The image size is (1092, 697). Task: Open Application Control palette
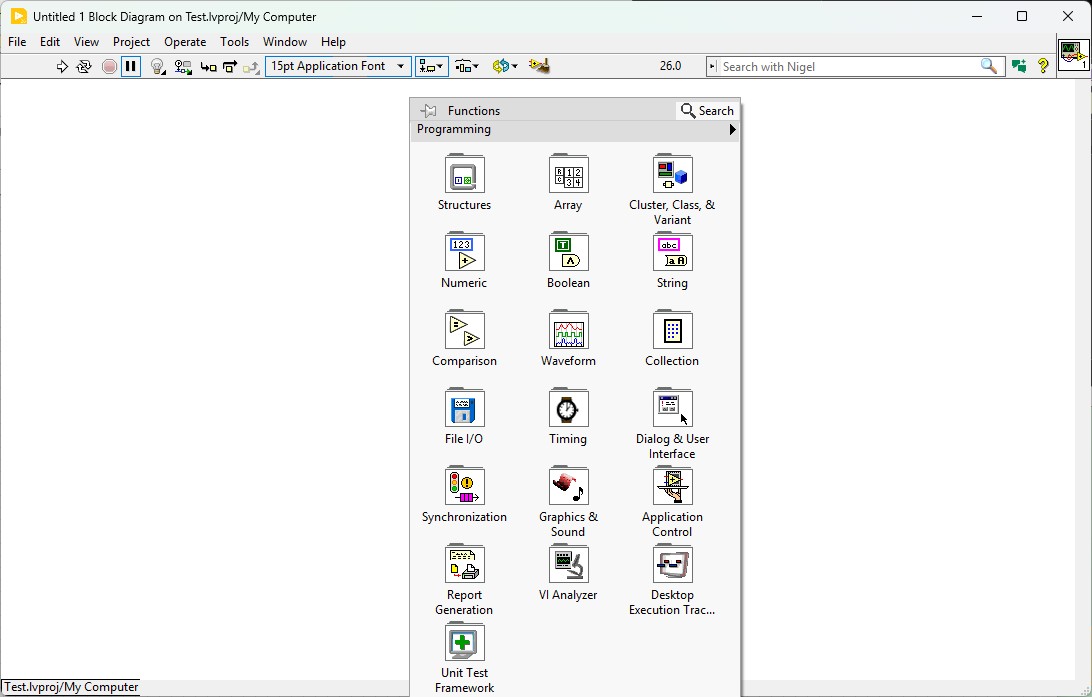coord(672,501)
